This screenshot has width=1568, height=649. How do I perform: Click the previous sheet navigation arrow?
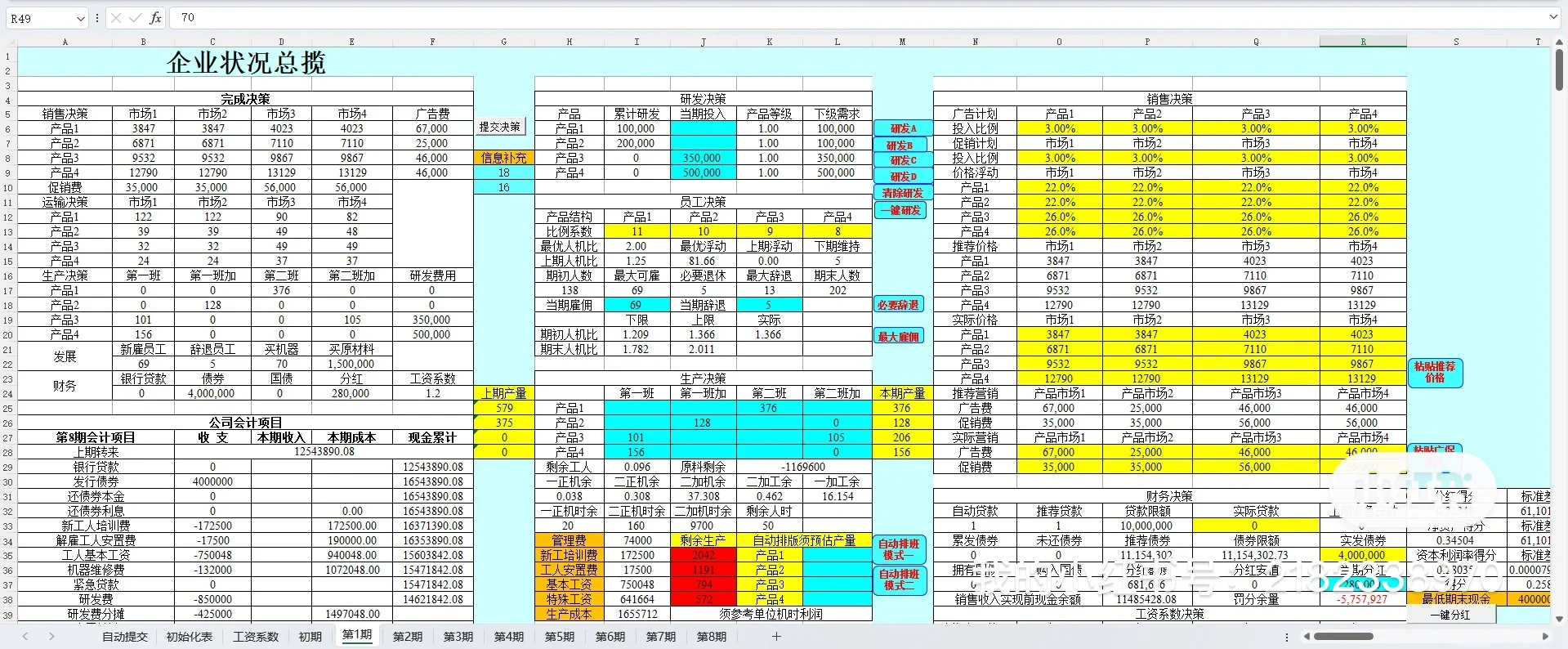(x=25, y=636)
